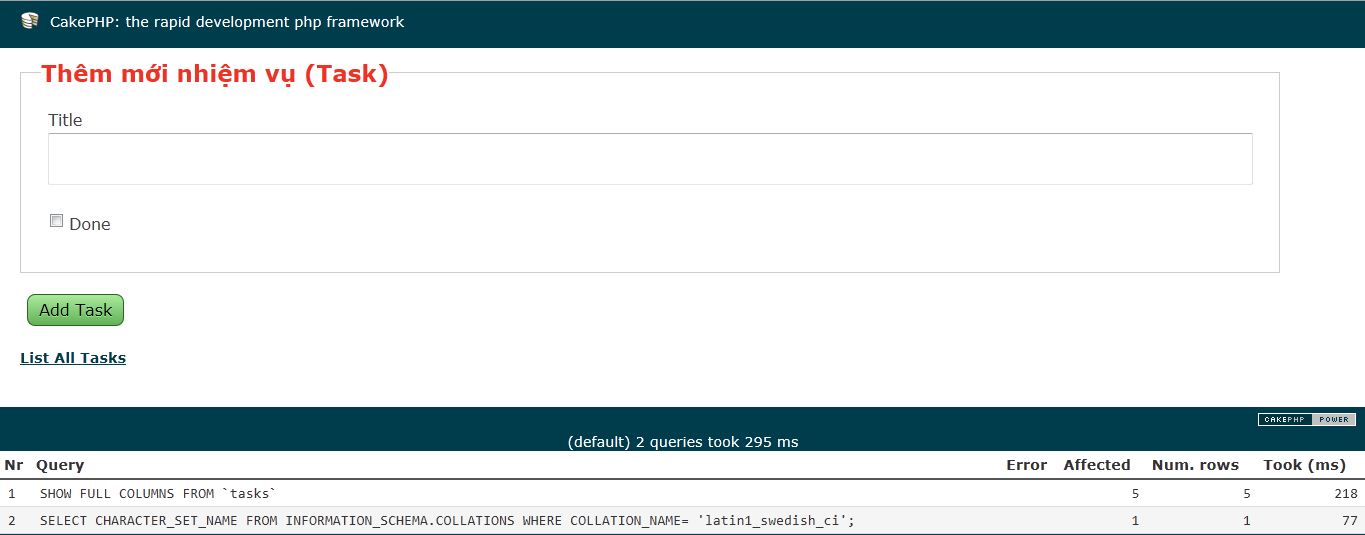Click the Query column header
The image size is (1365, 535).
[x=60, y=465]
